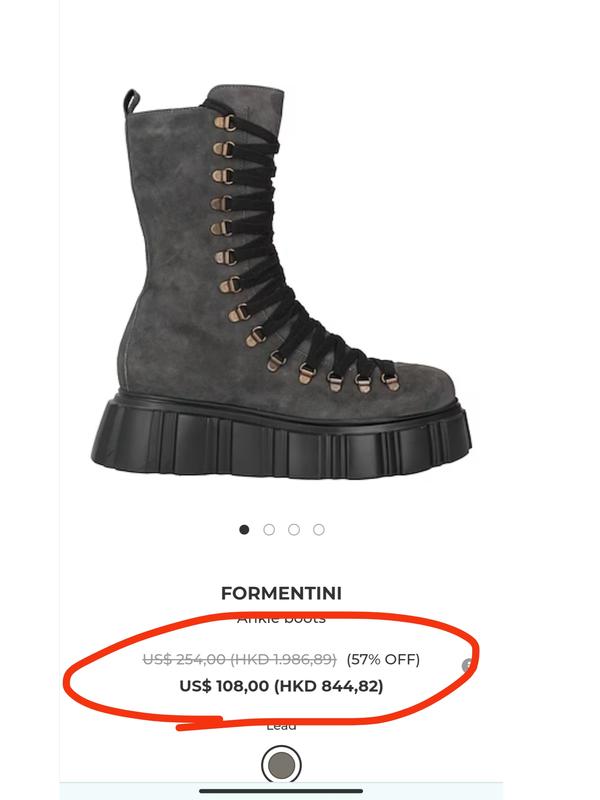Go to the third image dot
Viewport: 600px width, 800px height.
[294, 530]
